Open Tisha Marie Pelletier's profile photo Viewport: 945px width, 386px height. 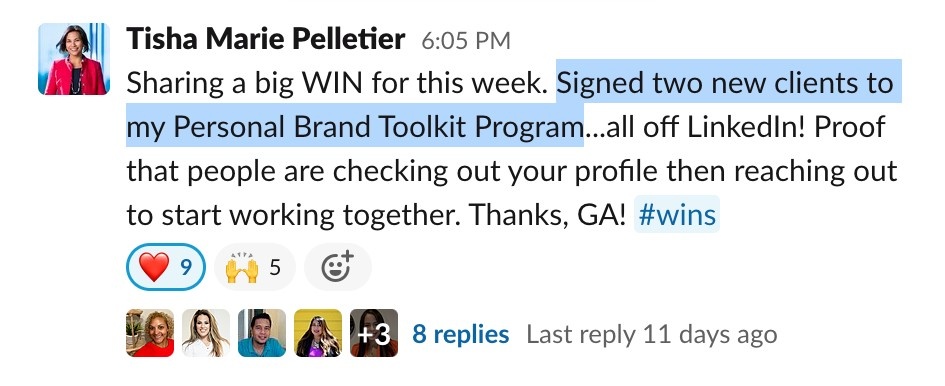(x=74, y=59)
